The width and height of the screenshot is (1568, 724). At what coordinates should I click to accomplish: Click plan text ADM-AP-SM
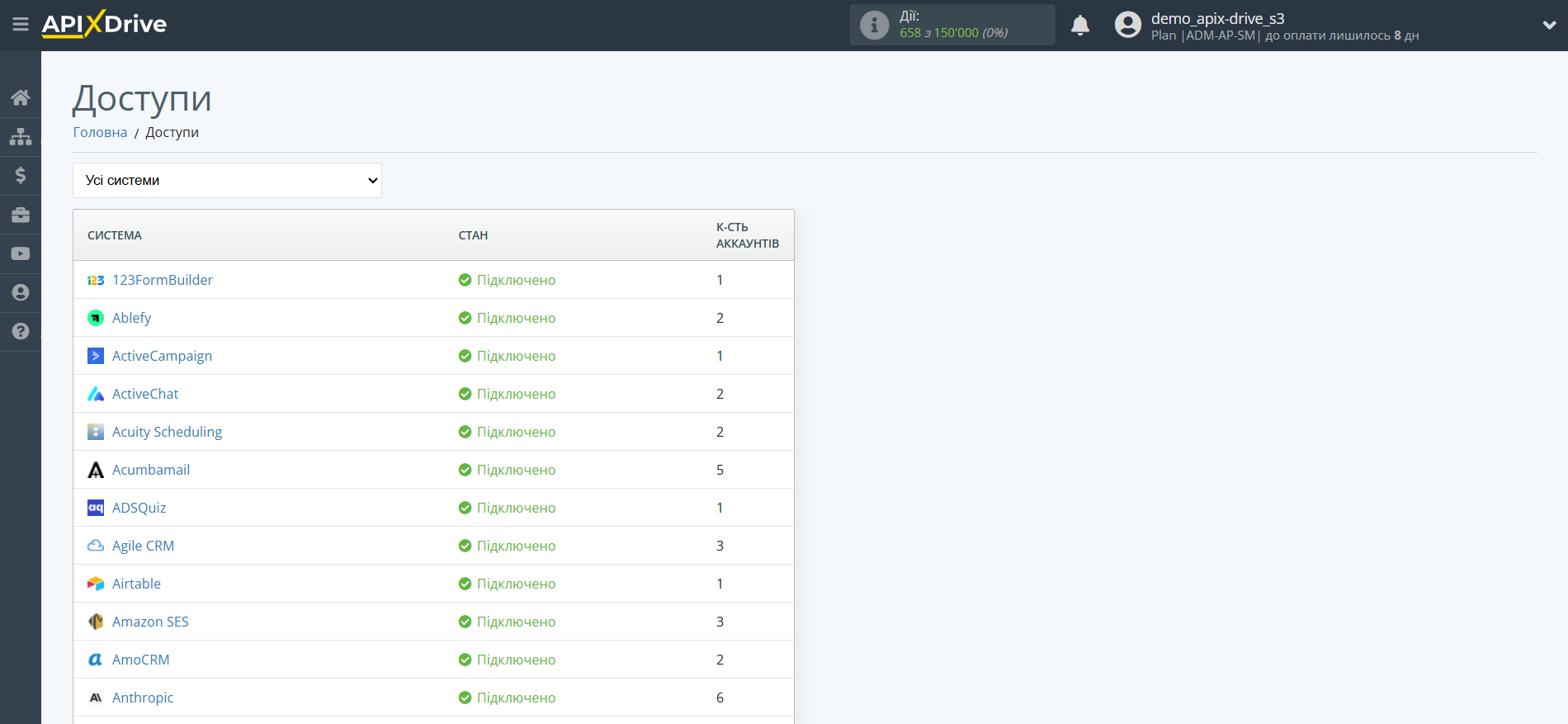(x=1220, y=35)
